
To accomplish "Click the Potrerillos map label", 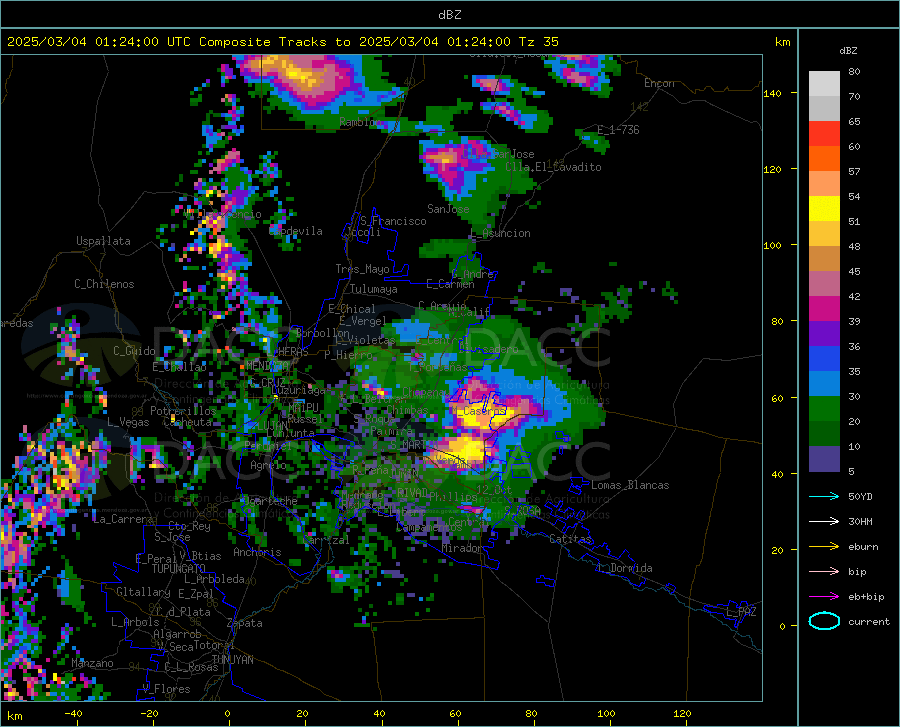I will click(x=183, y=411).
